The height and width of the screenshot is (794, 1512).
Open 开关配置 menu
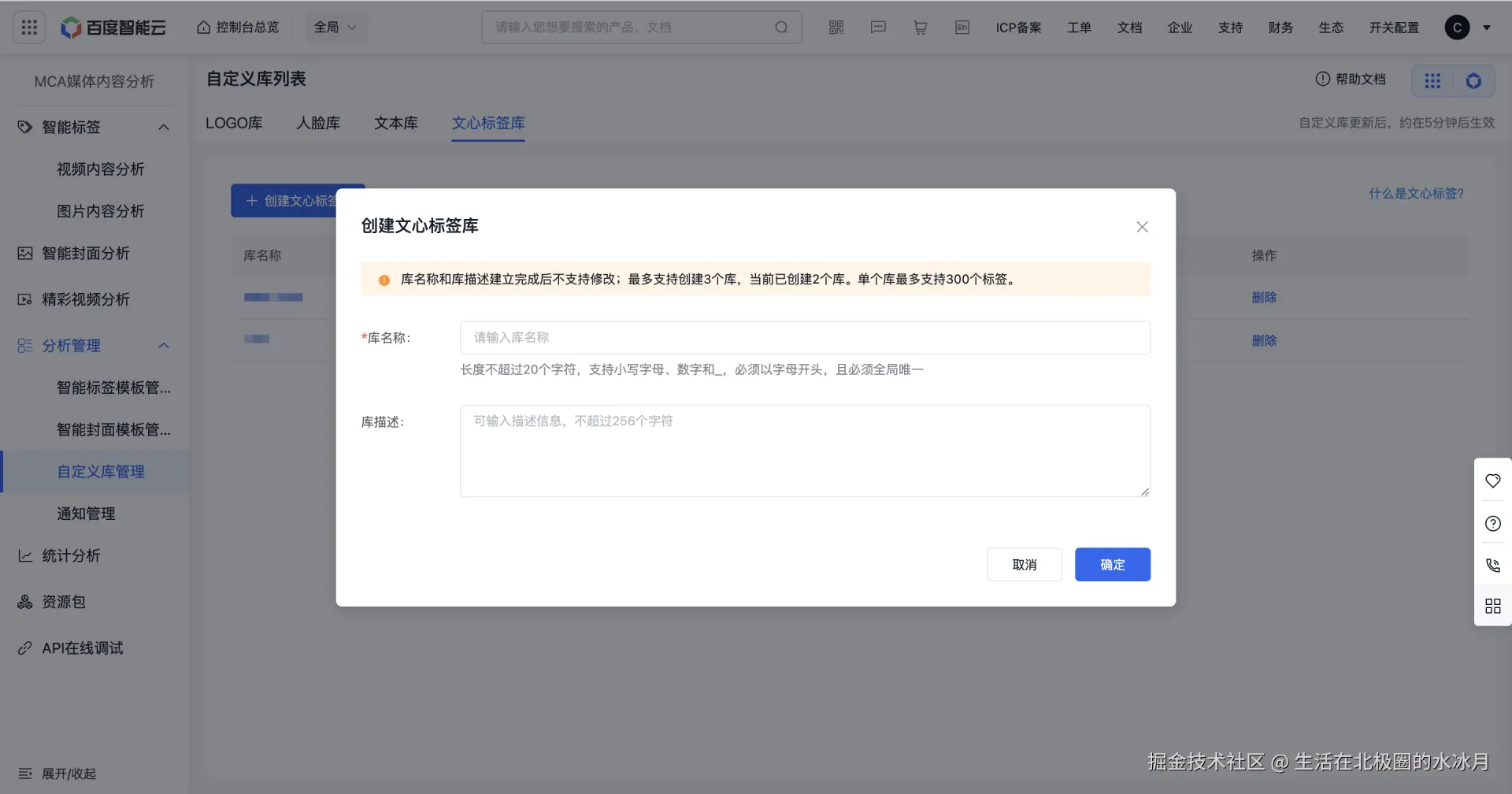click(1394, 28)
